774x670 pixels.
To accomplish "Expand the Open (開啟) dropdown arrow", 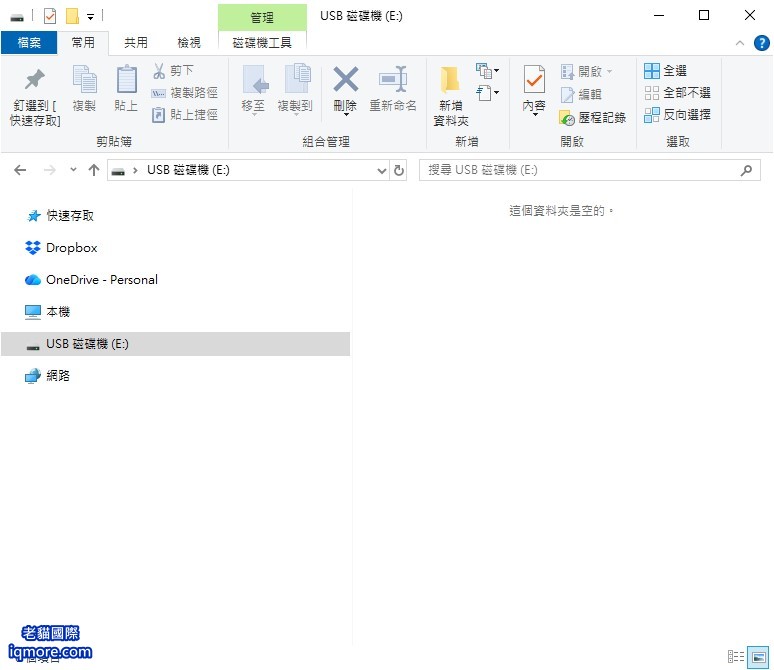I will pyautogui.click(x=609, y=72).
